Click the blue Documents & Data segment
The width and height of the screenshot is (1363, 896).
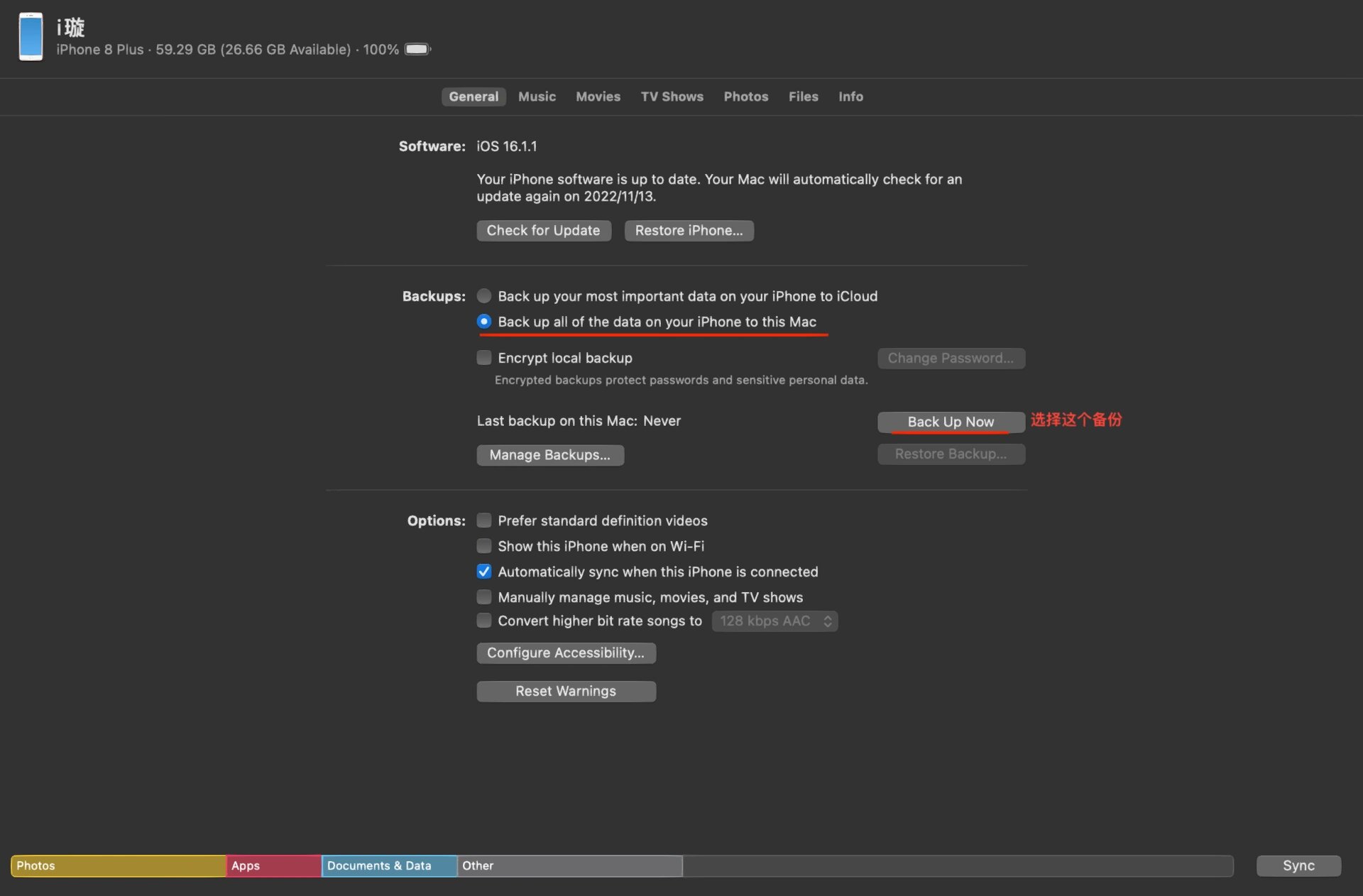[390, 866]
